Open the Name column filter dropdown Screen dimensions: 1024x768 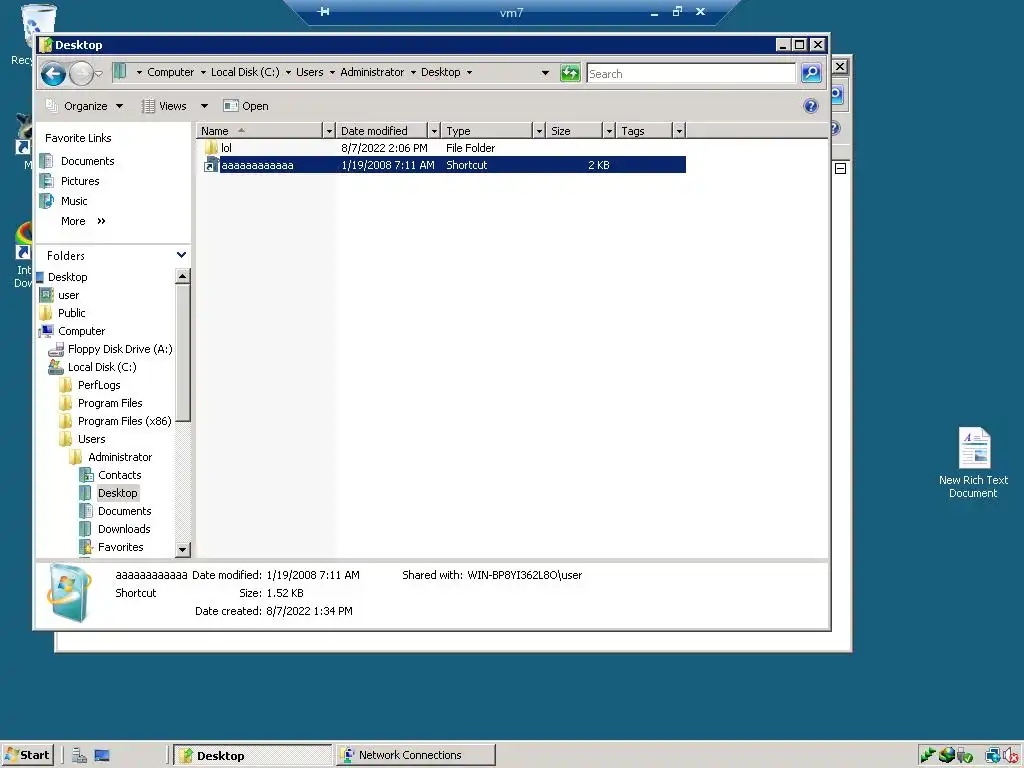point(329,131)
